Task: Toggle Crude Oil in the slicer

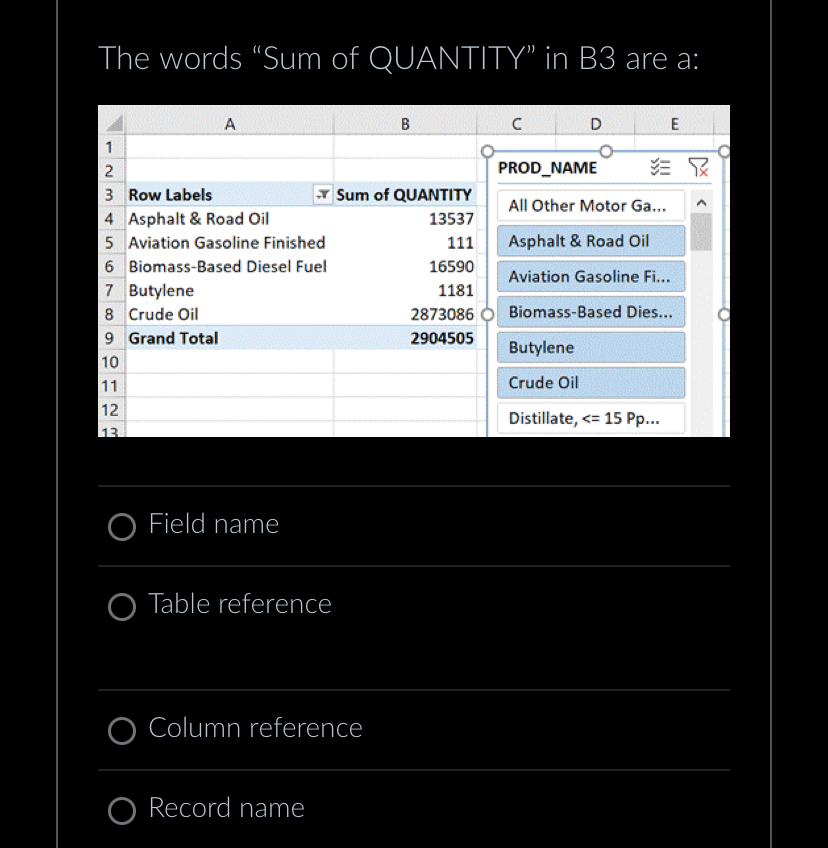Action: coord(590,382)
